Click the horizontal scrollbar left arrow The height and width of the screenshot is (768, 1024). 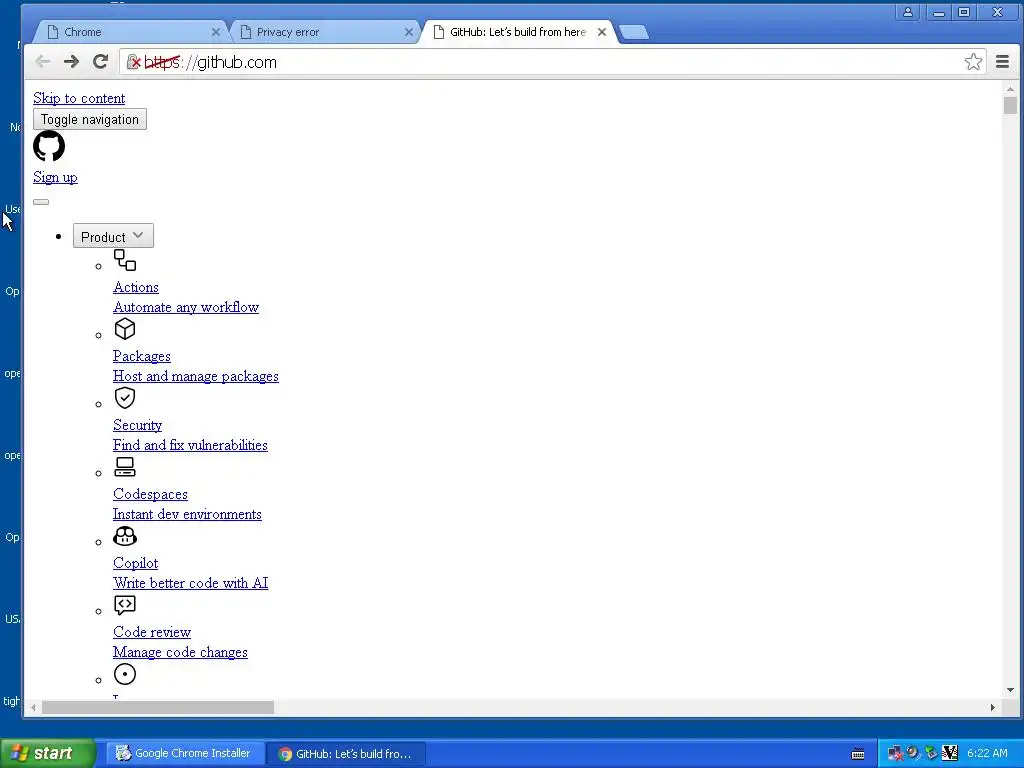click(x=33, y=707)
